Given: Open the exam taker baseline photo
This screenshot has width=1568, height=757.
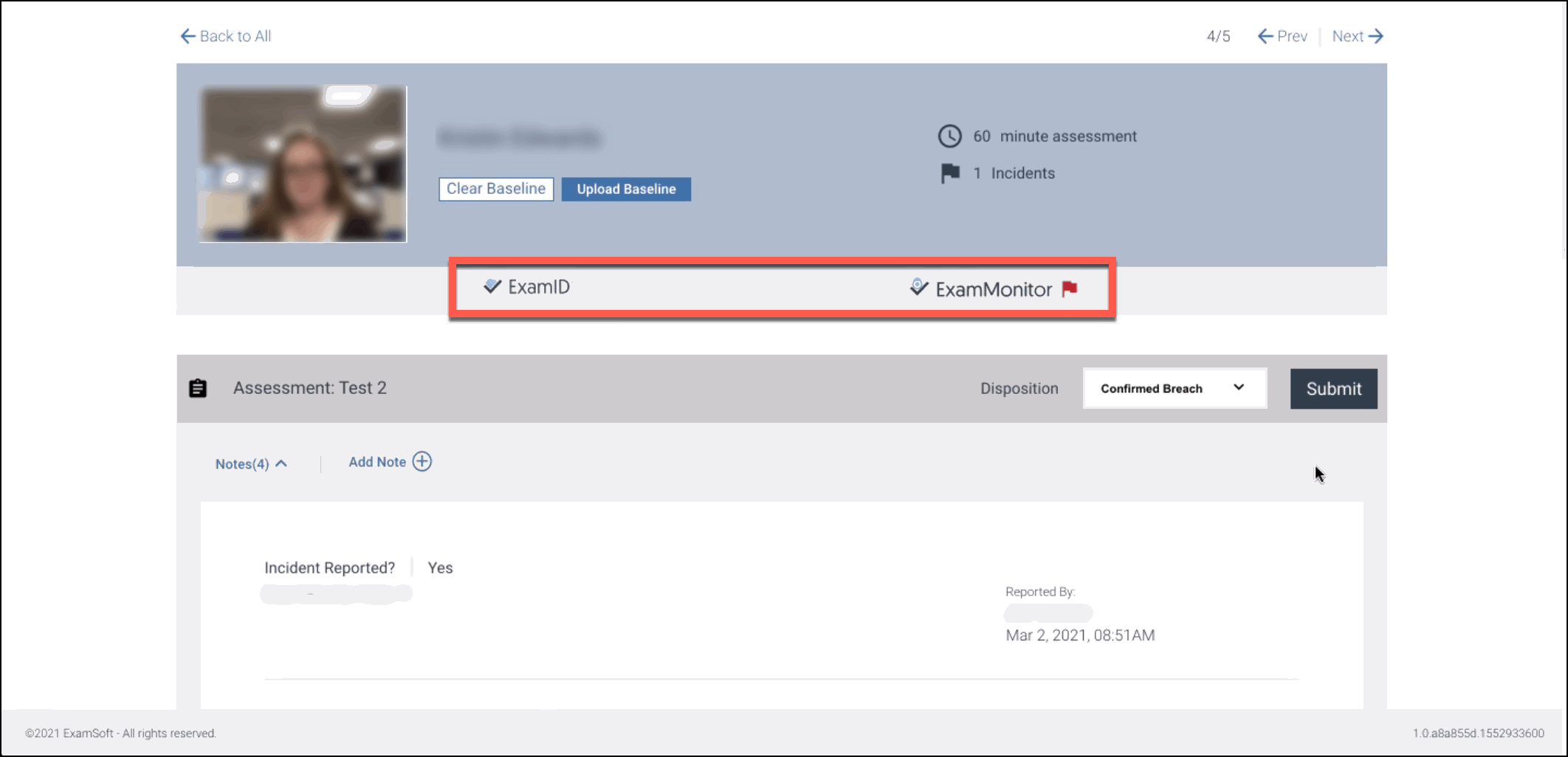Looking at the screenshot, I should coord(303,164).
